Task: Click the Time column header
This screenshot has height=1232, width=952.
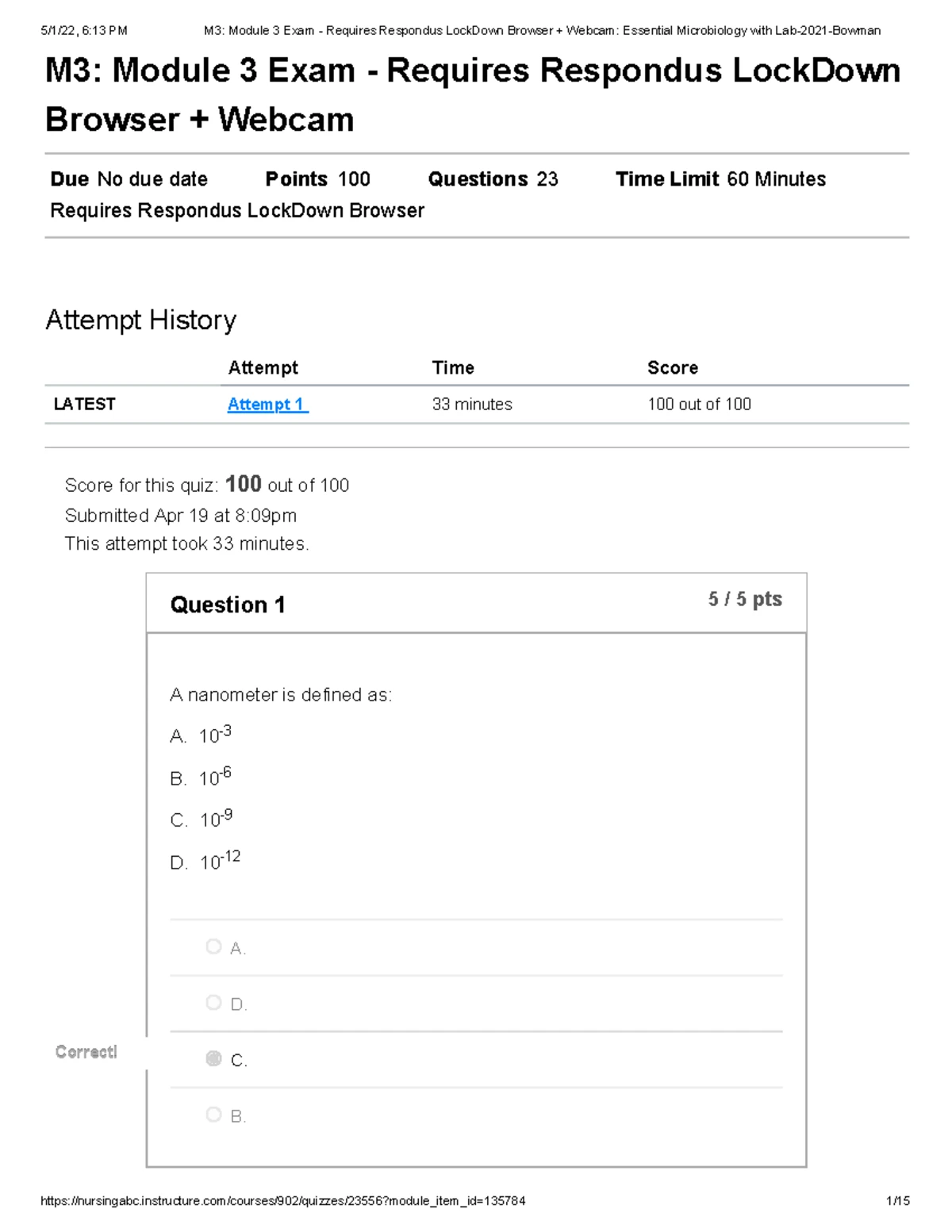Action: 453,368
